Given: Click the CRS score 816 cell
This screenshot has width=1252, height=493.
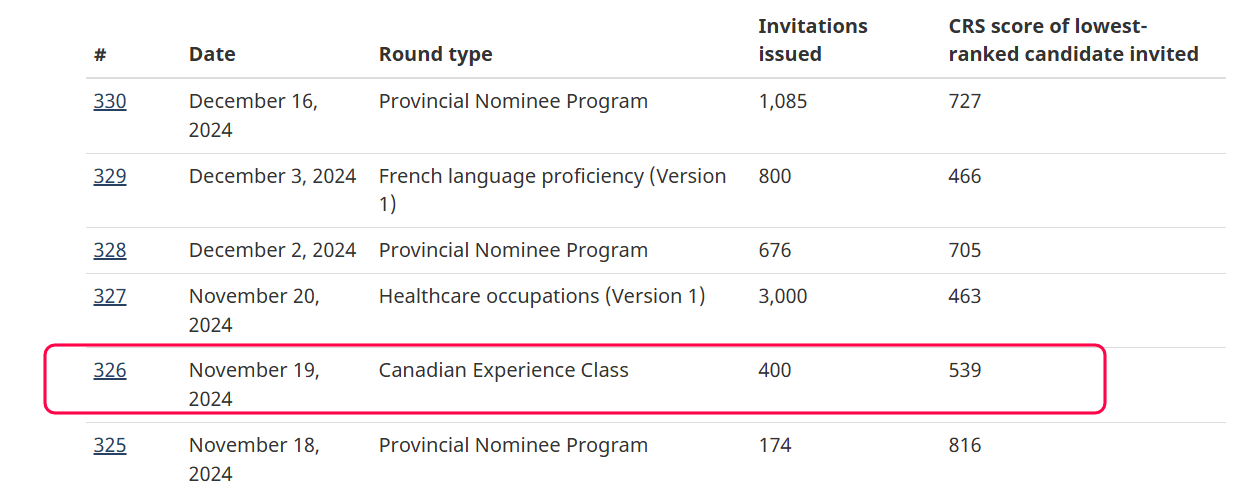Looking at the screenshot, I should click(965, 445).
